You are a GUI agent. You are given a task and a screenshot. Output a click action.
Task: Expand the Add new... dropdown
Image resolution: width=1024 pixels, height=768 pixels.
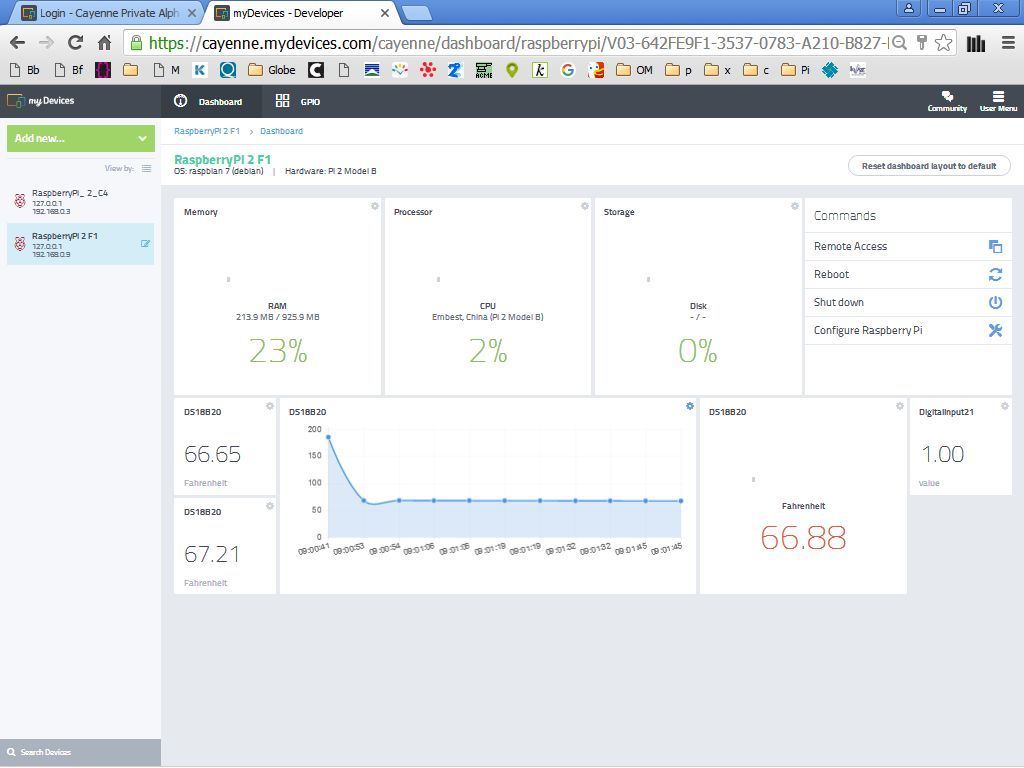point(81,138)
